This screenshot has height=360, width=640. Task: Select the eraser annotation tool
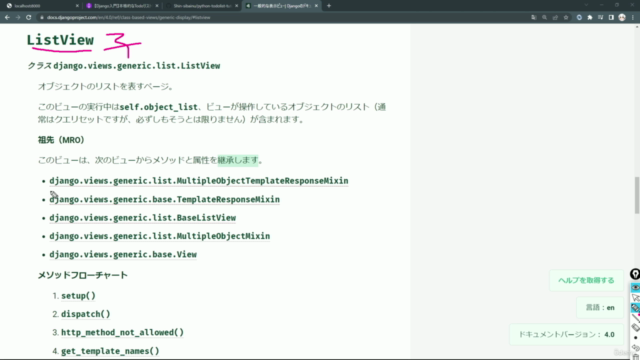point(636,327)
